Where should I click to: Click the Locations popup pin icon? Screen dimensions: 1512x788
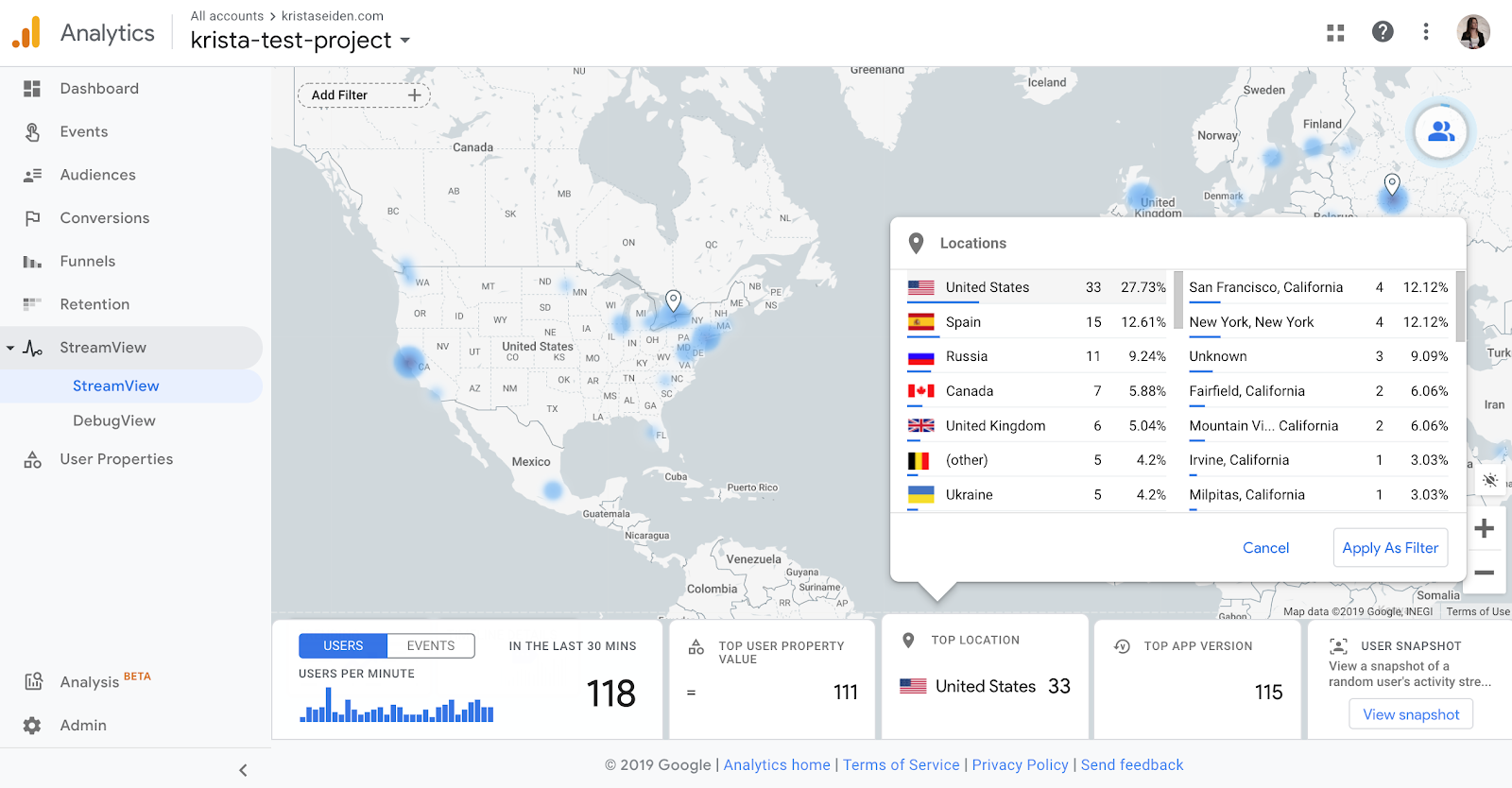916,244
